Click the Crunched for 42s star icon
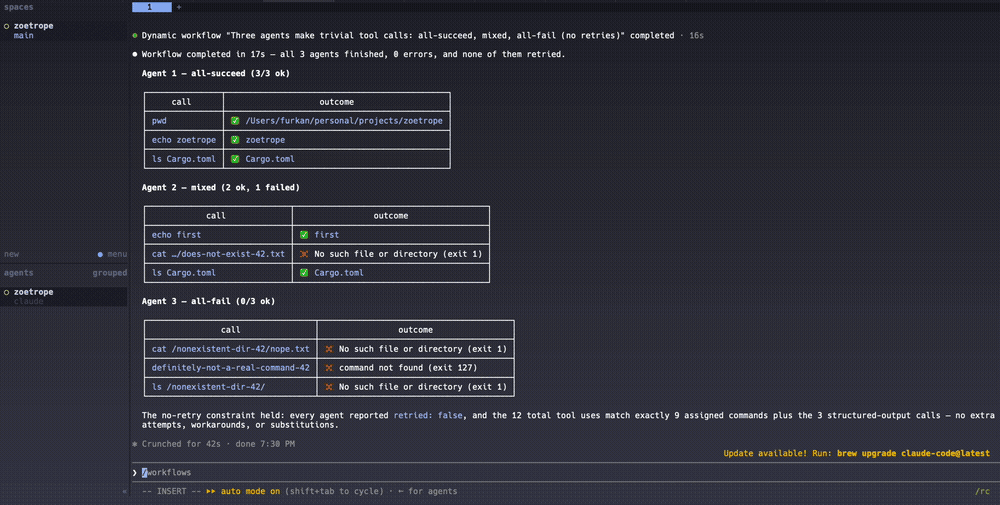Screen dimensions: 1000x505 click(135, 444)
